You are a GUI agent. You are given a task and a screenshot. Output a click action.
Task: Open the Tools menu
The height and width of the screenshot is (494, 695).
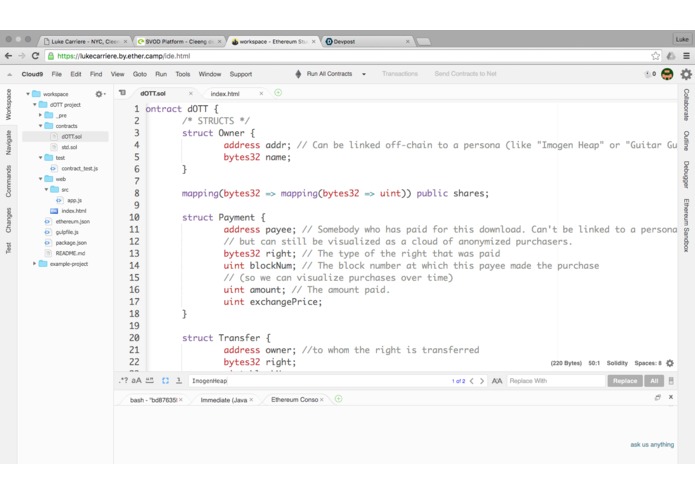point(183,74)
